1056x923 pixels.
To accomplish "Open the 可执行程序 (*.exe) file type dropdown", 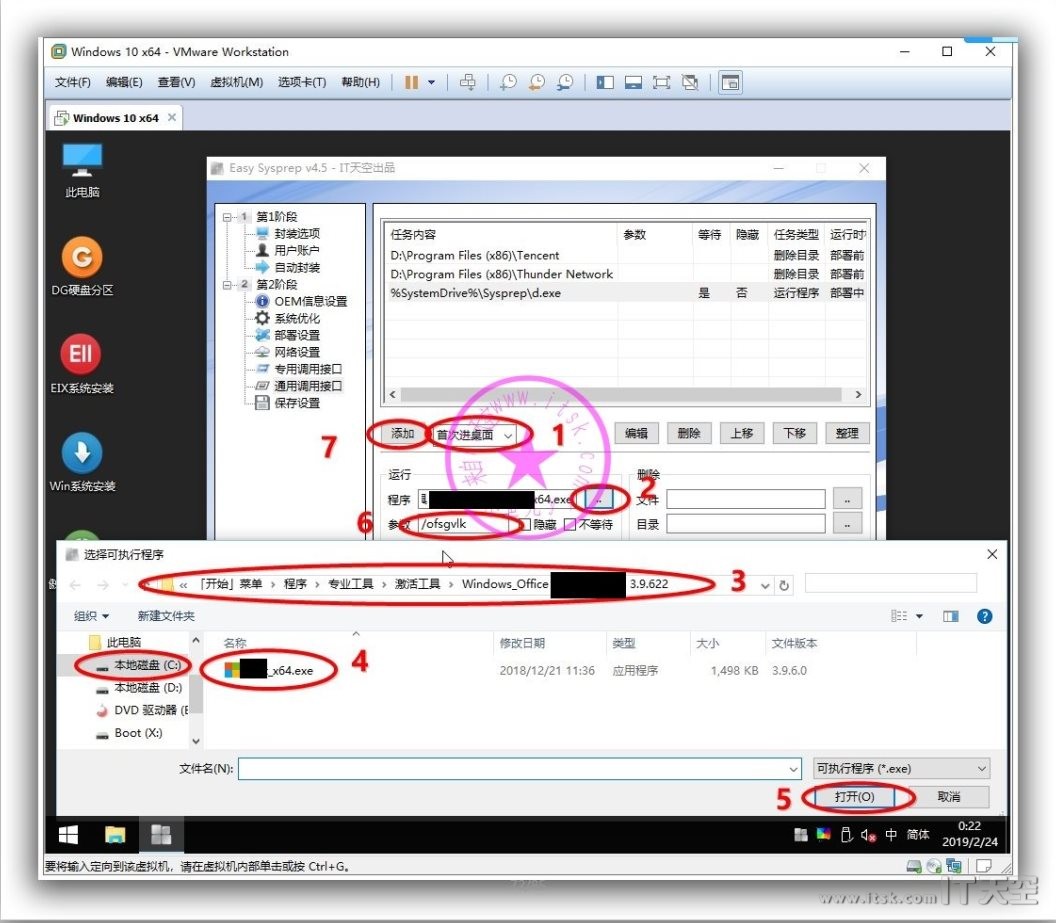I will tap(902, 768).
